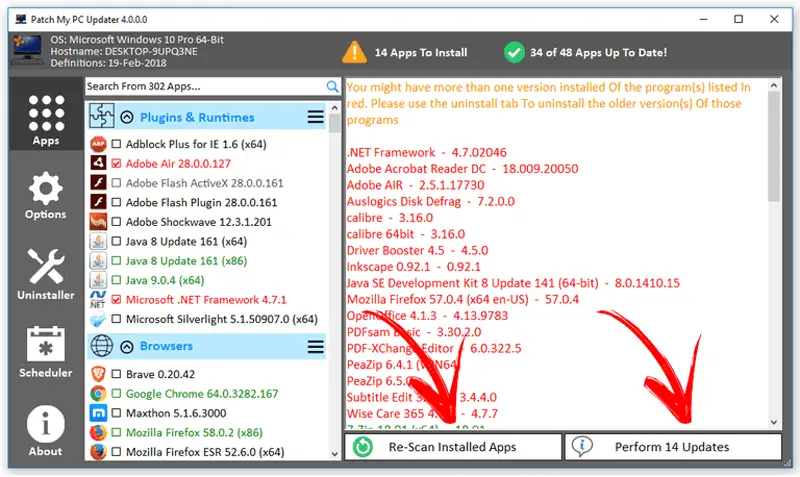Click the Perform 14 Updates button
800x477 pixels.
673,447
